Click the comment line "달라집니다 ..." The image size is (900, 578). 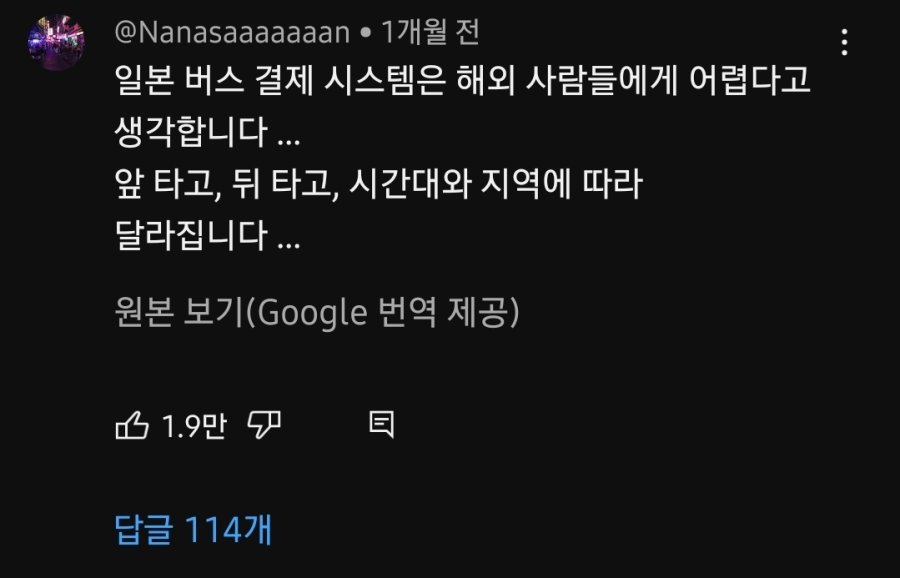point(207,236)
